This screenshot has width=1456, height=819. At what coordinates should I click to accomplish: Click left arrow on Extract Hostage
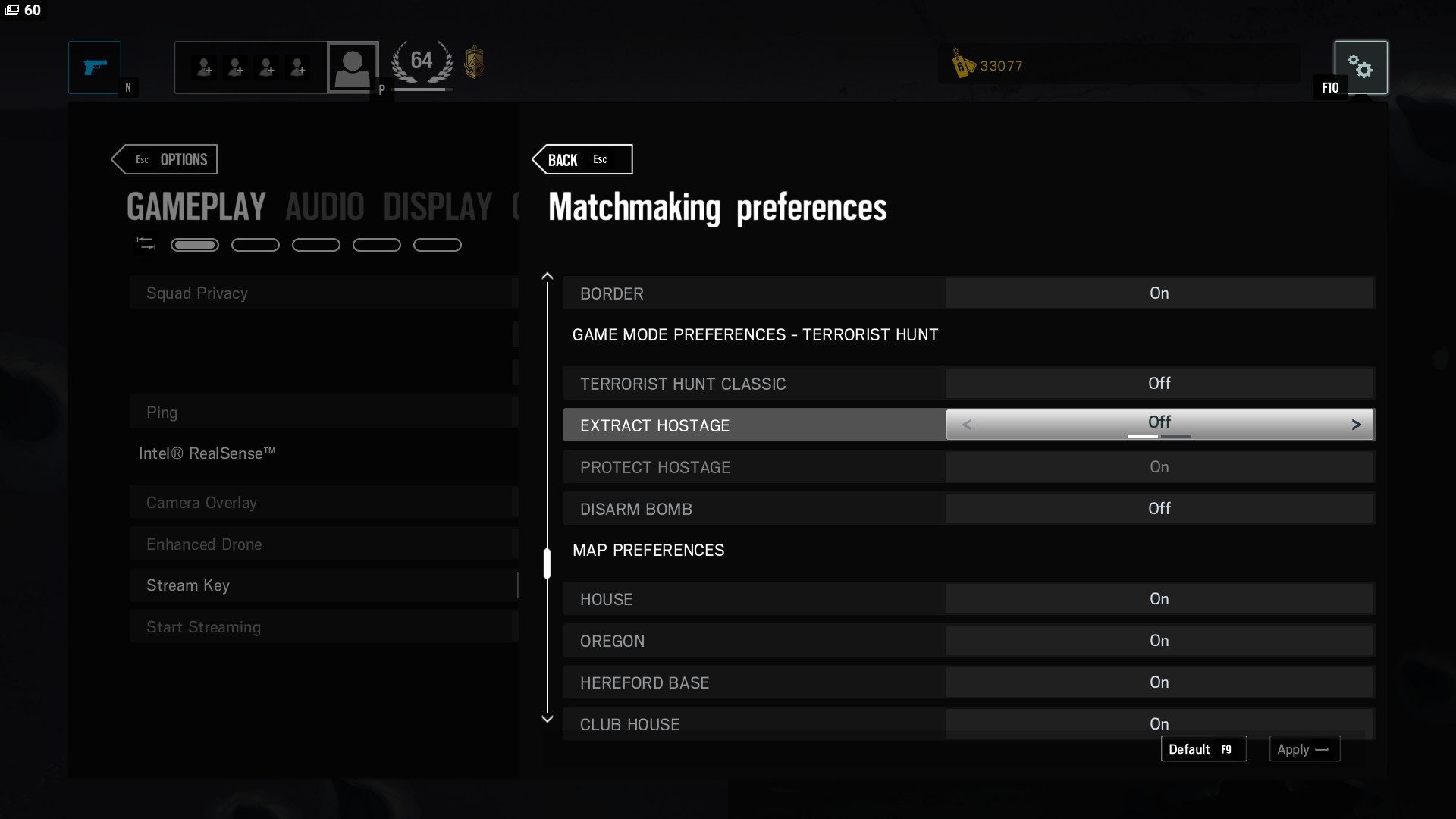[x=966, y=425]
